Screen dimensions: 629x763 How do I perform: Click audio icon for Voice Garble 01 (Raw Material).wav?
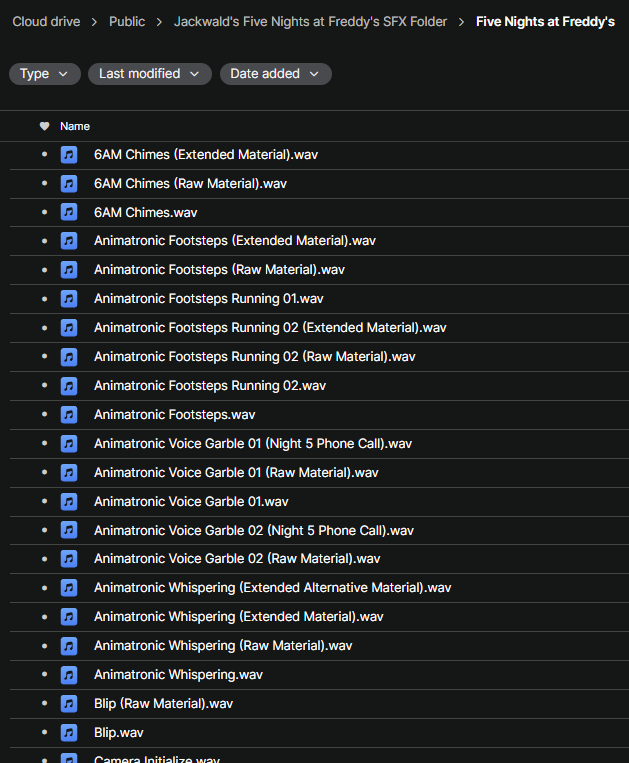click(69, 472)
